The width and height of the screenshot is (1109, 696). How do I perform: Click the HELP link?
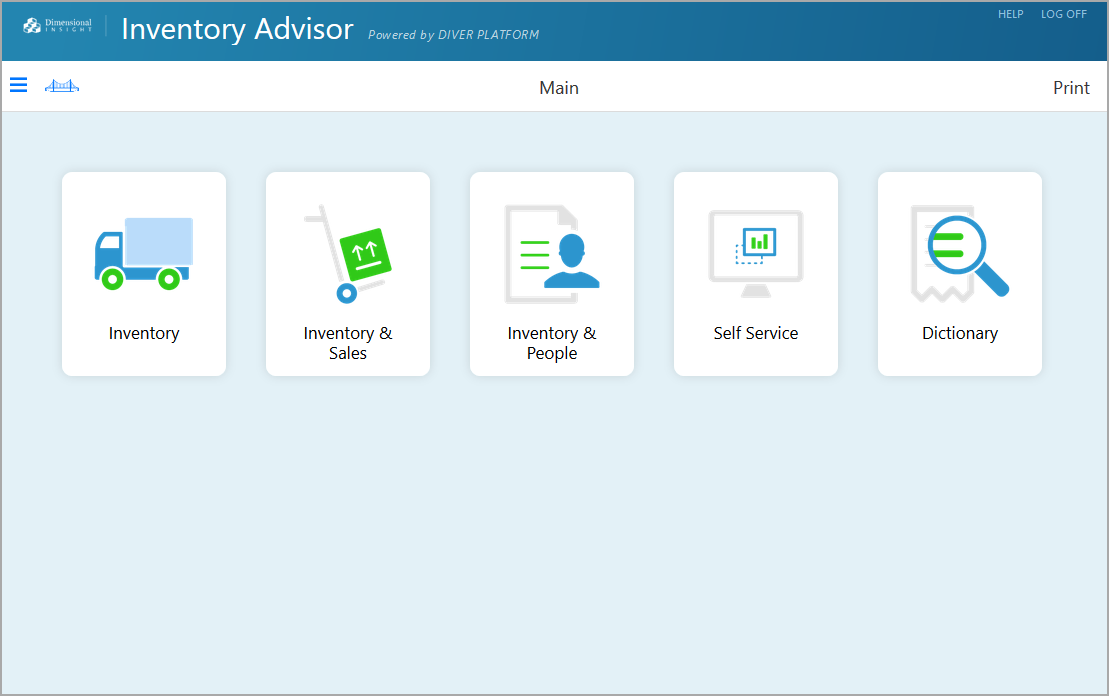pos(1010,14)
